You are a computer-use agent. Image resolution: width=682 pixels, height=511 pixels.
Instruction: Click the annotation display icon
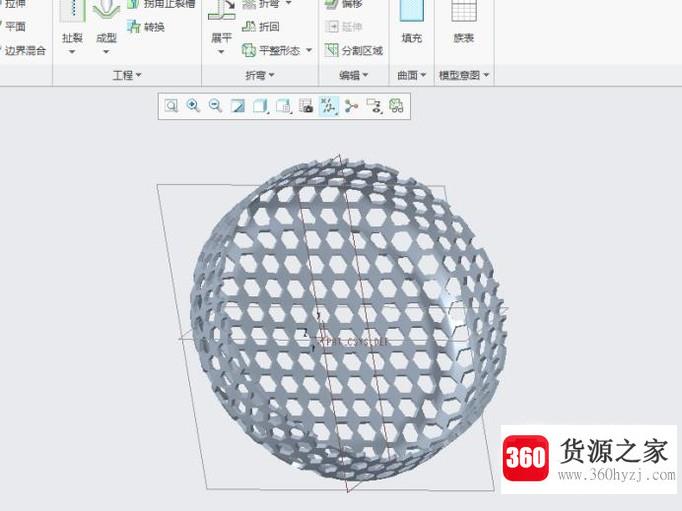351,106
